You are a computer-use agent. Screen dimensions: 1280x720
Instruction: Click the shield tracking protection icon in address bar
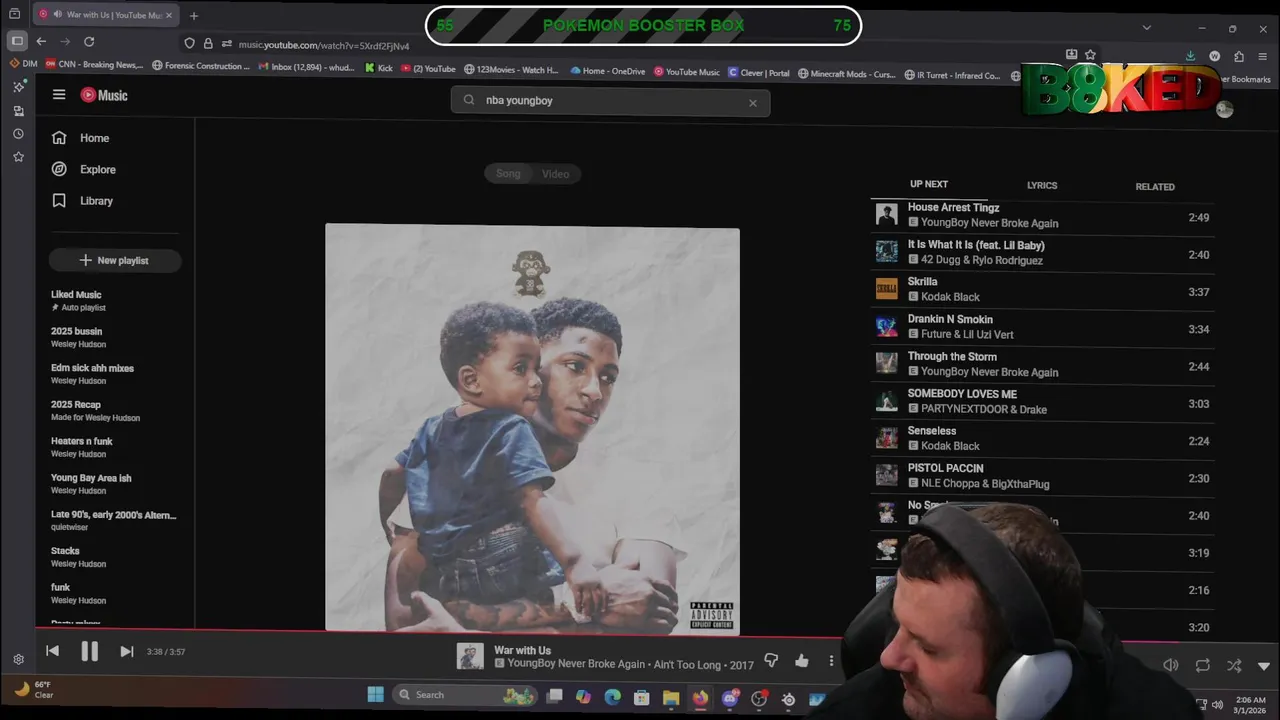click(189, 43)
